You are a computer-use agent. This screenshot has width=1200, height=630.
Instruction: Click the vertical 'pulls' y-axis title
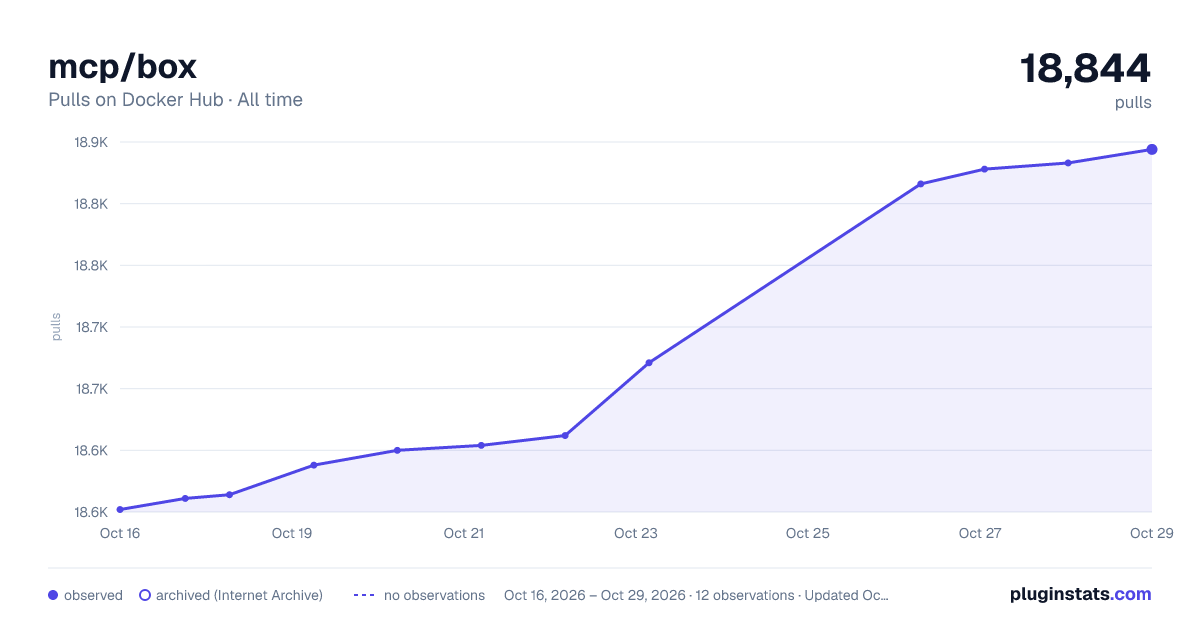(56, 327)
